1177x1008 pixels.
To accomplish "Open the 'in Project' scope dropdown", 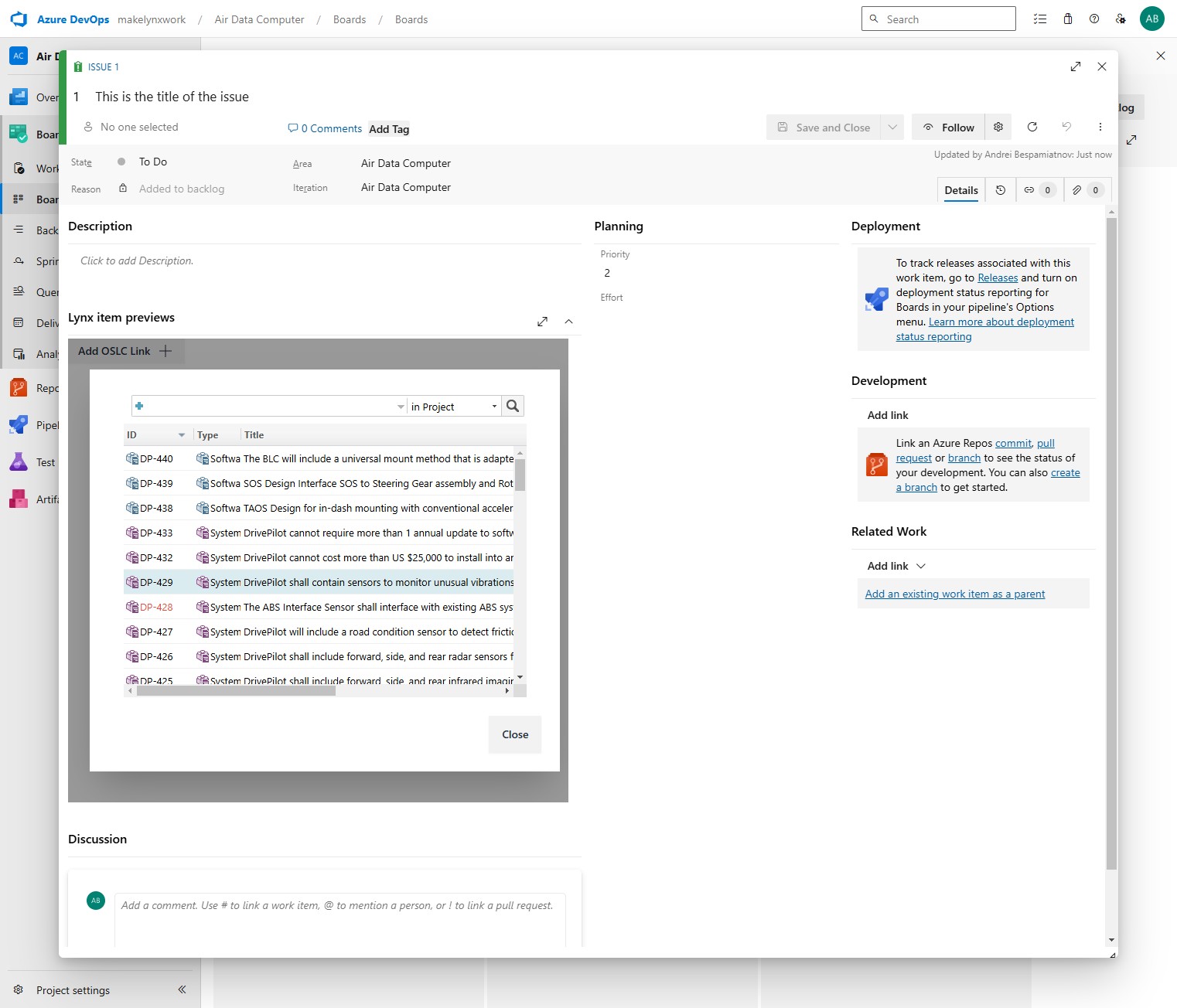I will point(455,407).
